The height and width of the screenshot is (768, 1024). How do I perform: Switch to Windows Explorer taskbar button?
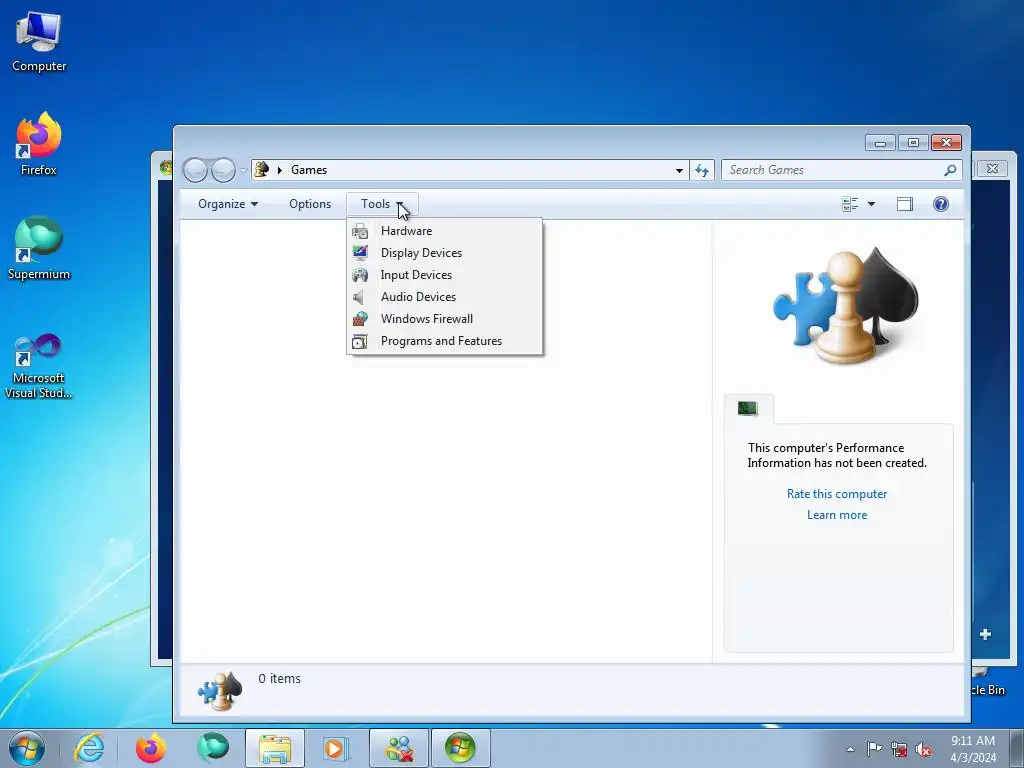click(x=275, y=748)
